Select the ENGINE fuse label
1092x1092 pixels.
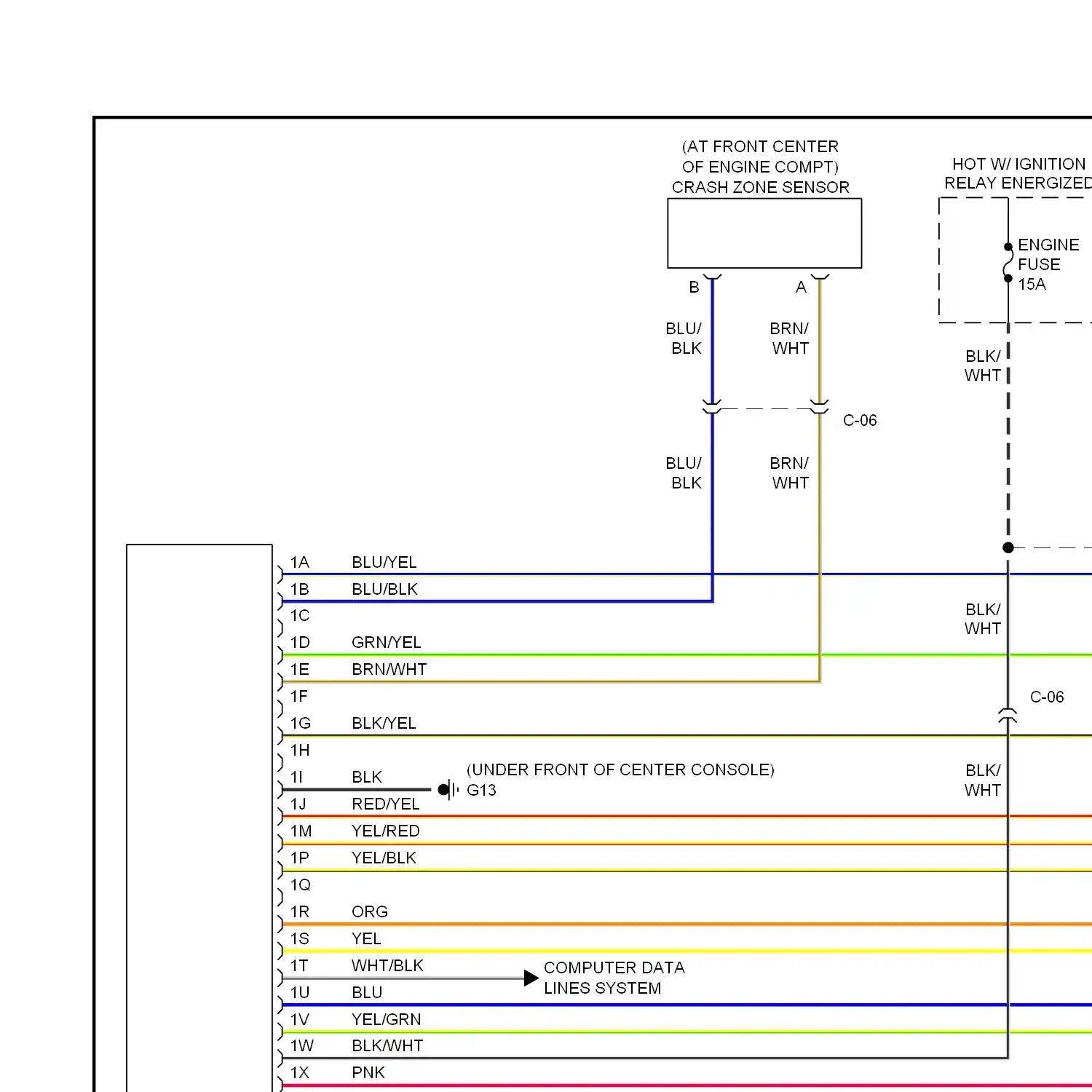[x=1048, y=245]
